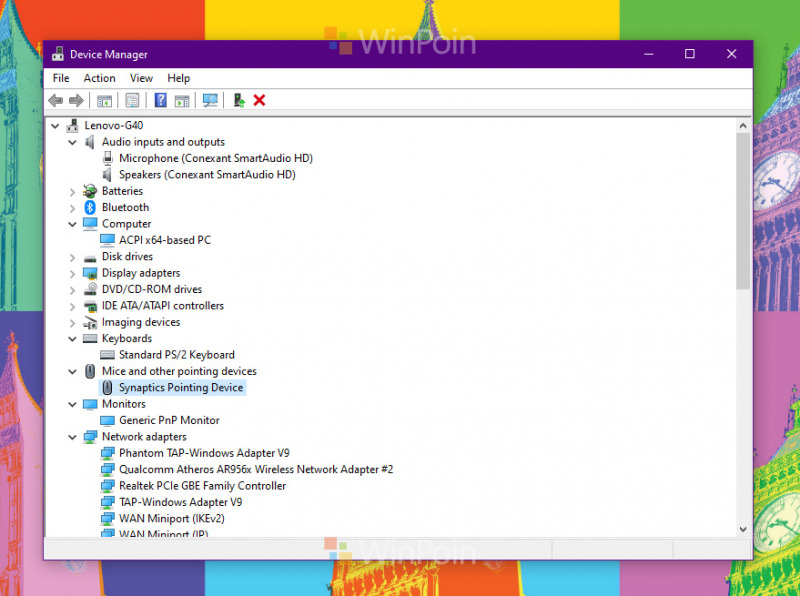800x596 pixels.
Task: Open the File menu
Action: [x=61, y=78]
